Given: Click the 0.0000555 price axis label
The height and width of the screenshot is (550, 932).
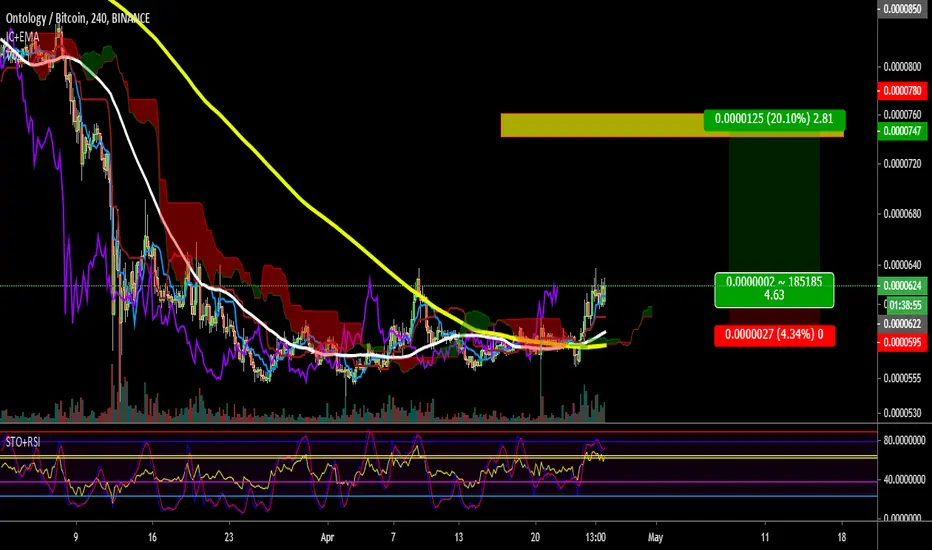Looking at the screenshot, I should 902,378.
